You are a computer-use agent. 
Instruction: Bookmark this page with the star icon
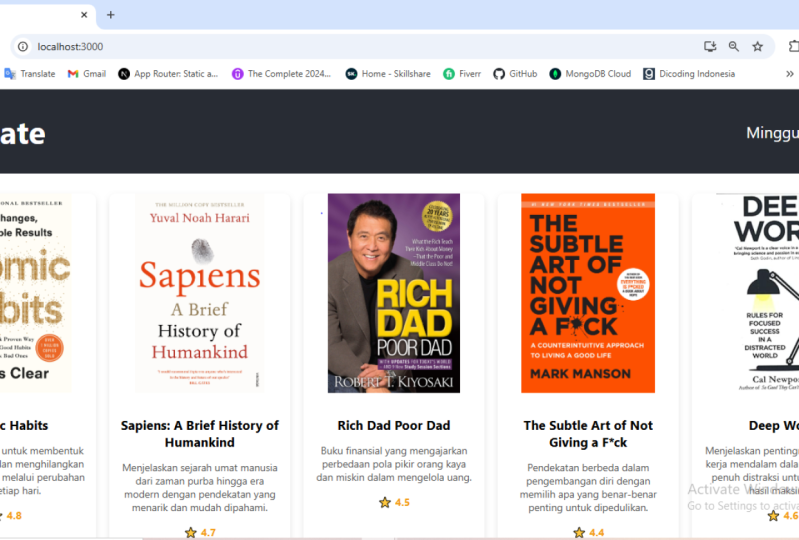[758, 46]
